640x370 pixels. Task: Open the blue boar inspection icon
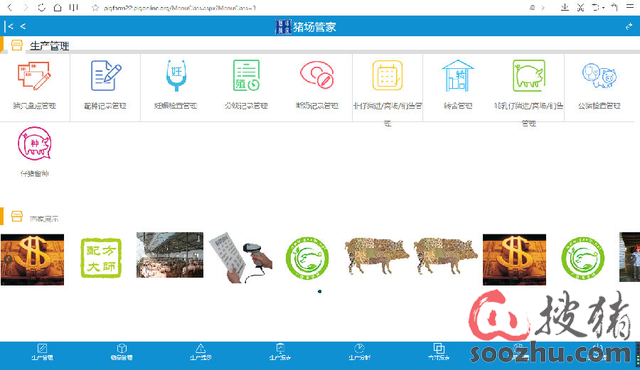(x=599, y=75)
